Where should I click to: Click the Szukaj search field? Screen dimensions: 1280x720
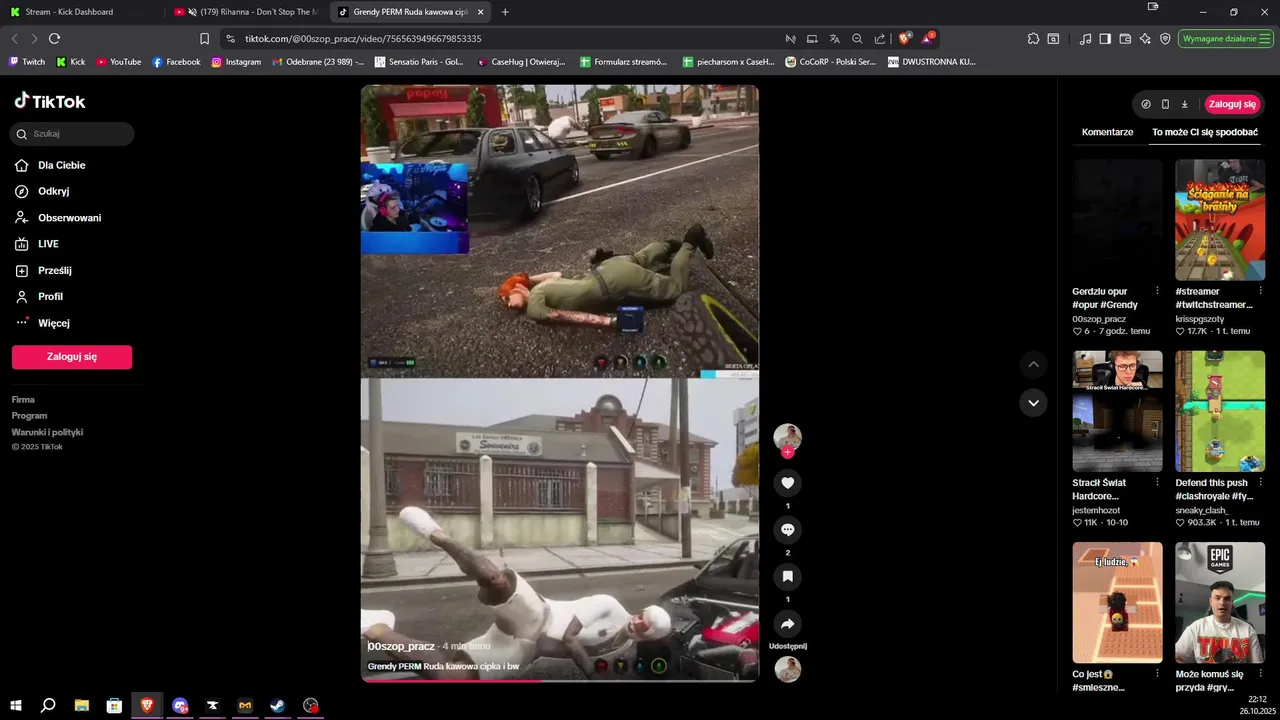point(72,133)
